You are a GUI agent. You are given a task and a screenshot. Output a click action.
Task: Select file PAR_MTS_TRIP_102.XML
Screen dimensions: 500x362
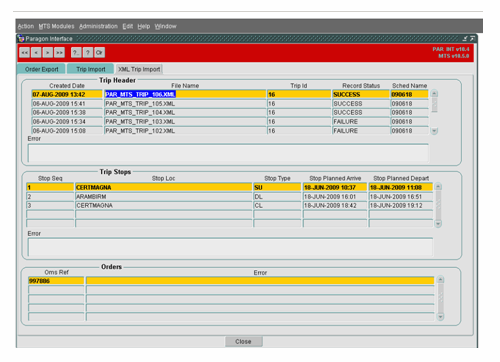(185, 131)
